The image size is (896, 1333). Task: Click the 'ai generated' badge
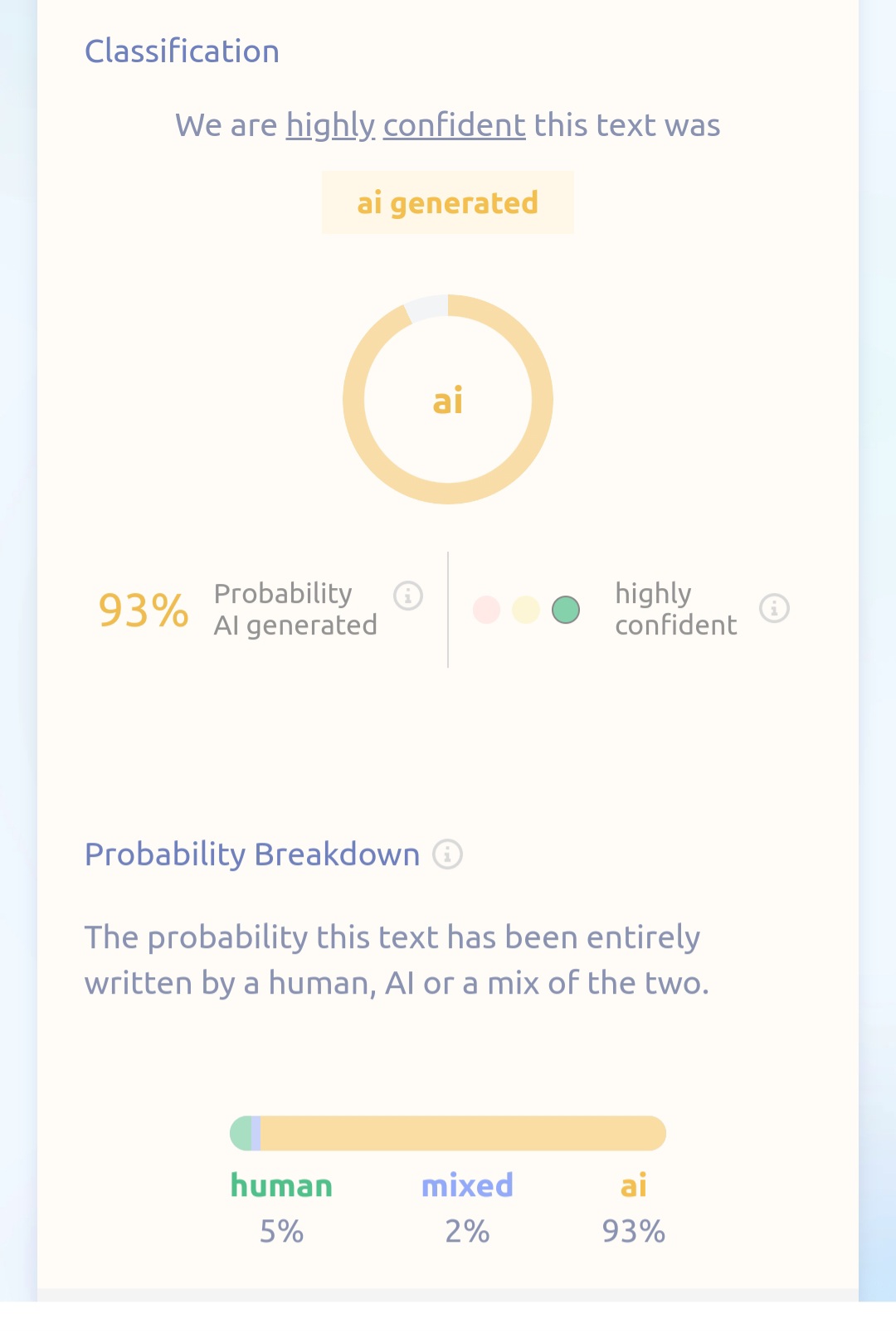(x=448, y=202)
